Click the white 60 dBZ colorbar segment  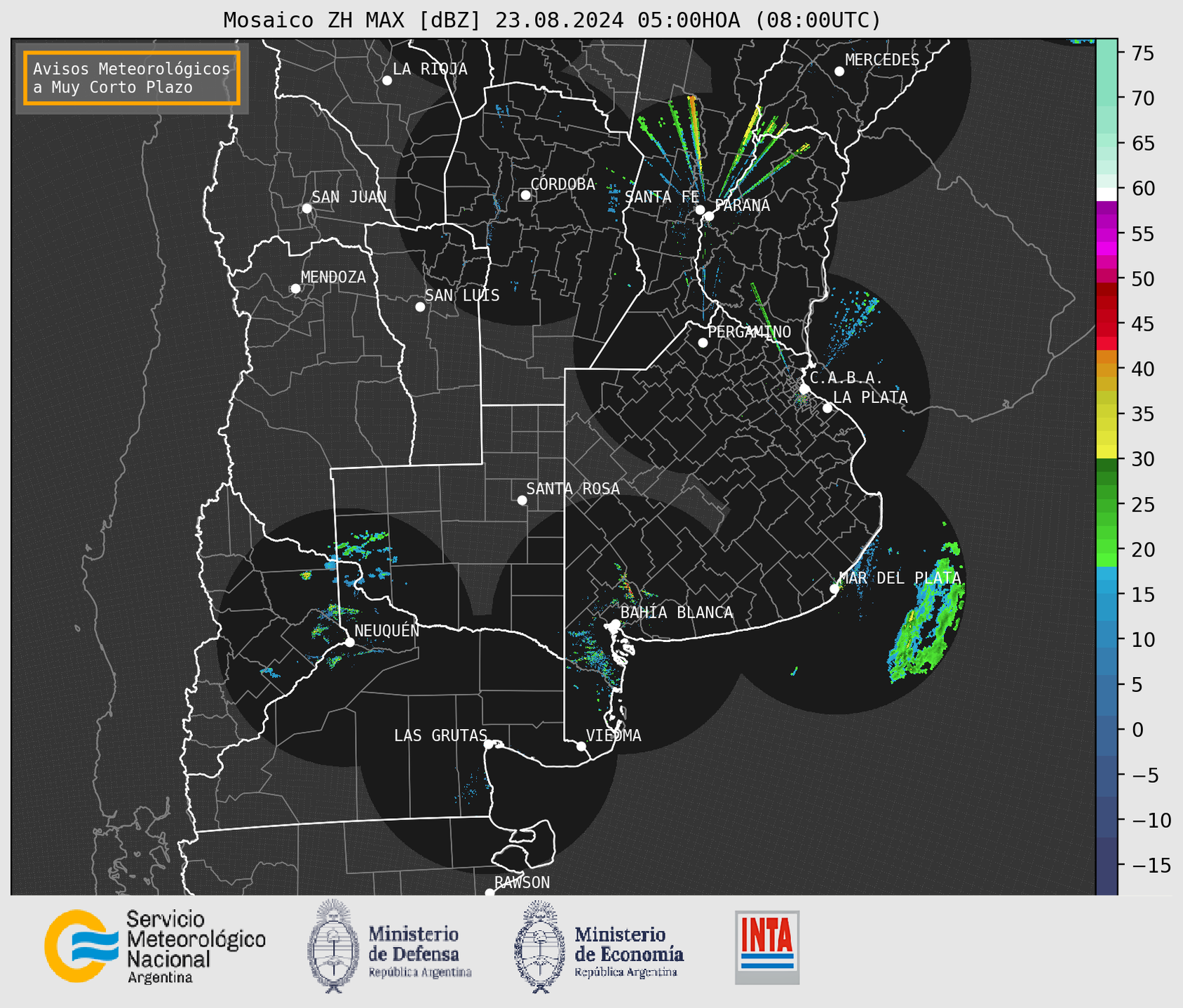click(x=1107, y=194)
